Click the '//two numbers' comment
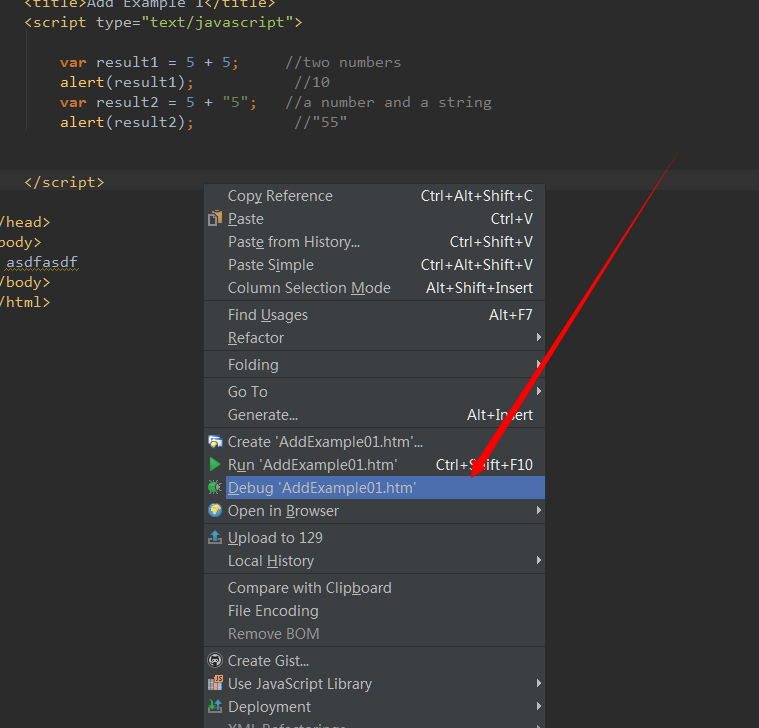The height and width of the screenshot is (728, 759). click(x=343, y=62)
